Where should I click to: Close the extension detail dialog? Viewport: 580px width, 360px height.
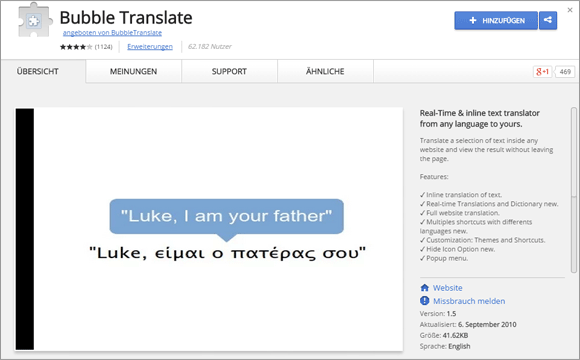point(570,10)
